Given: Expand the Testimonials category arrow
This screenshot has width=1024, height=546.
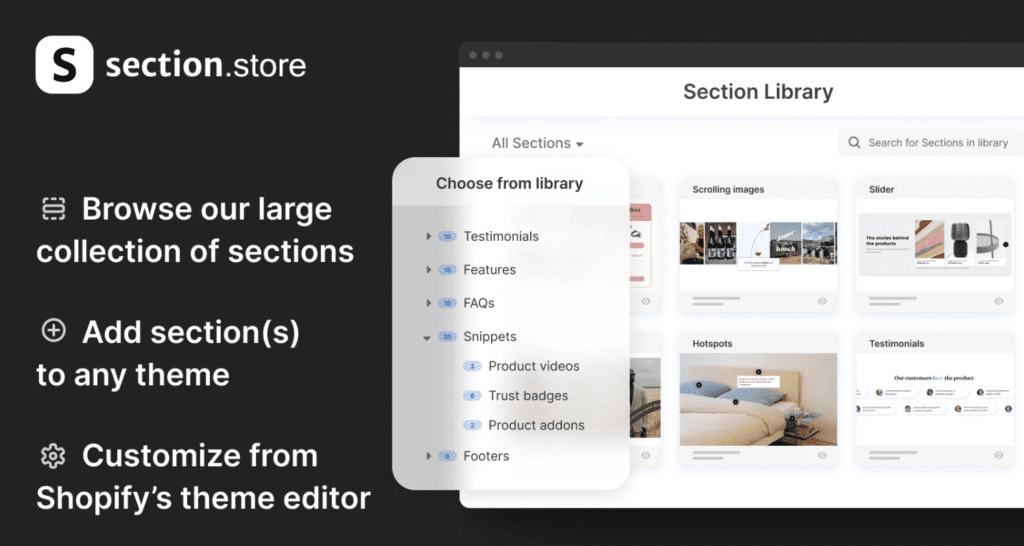Looking at the screenshot, I should tap(428, 237).
